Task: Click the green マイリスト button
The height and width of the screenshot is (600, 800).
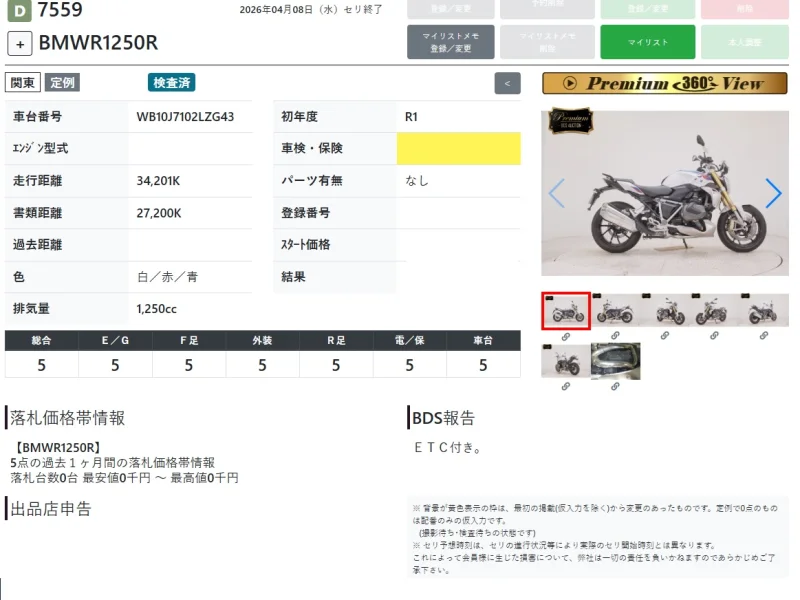Action: pos(647,42)
